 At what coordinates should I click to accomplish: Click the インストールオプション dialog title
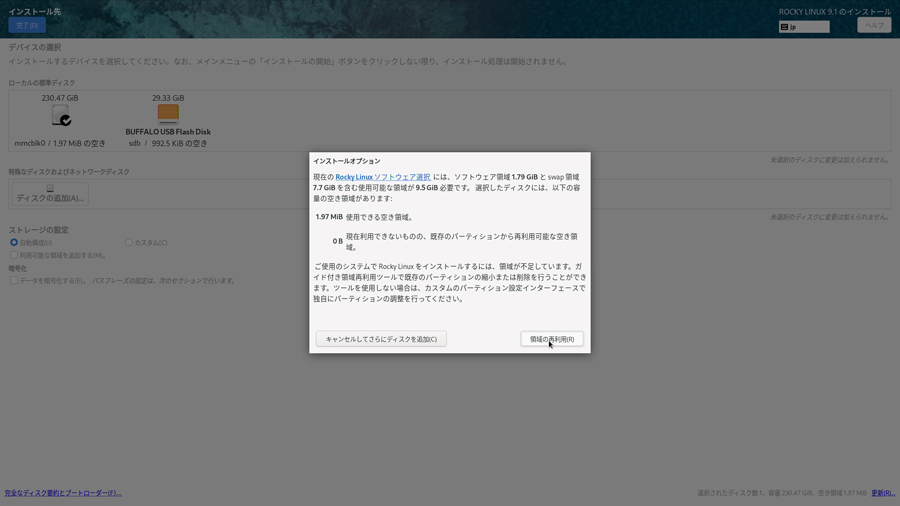346,161
